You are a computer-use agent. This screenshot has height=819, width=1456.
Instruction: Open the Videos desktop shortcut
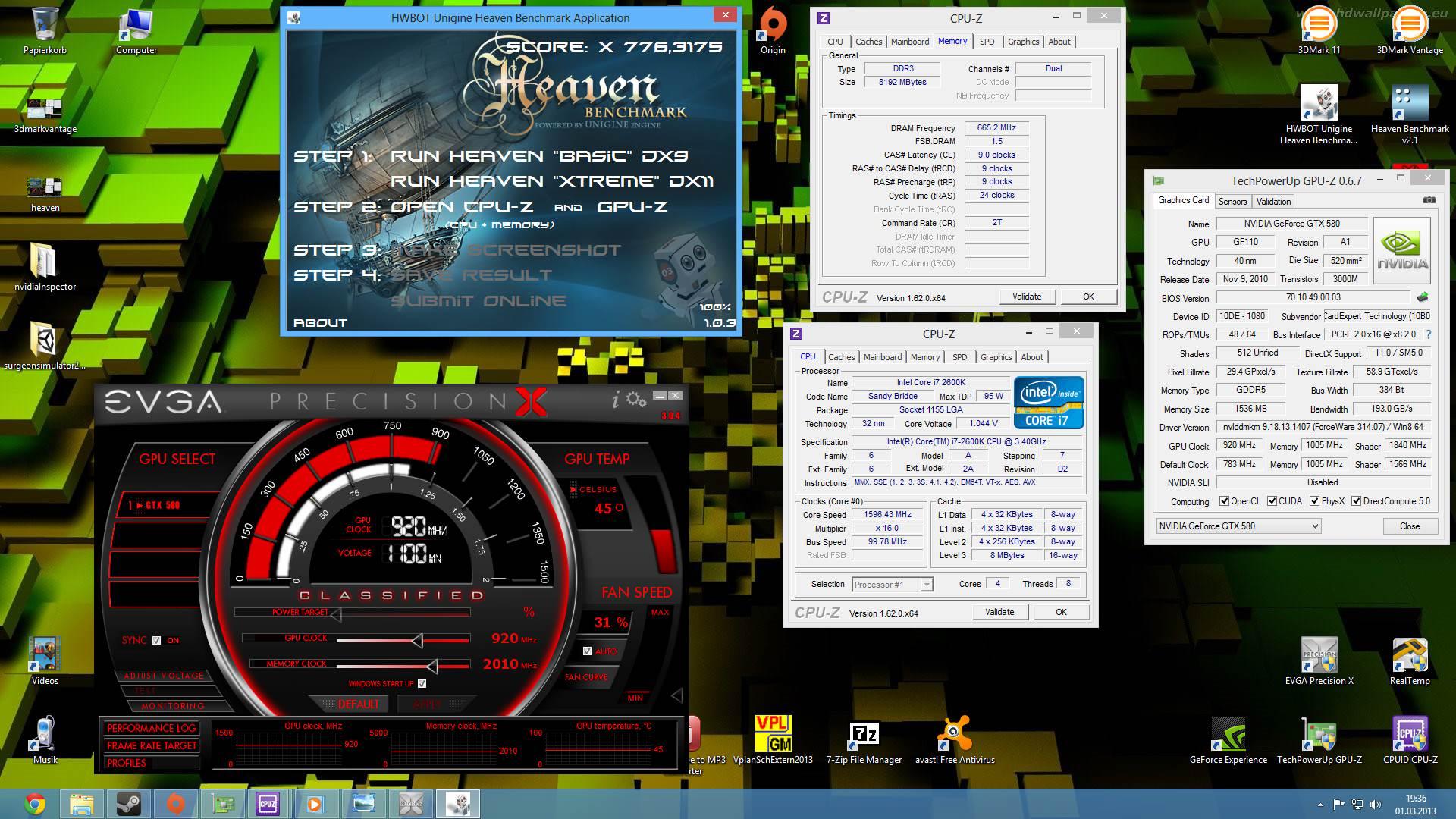(x=45, y=661)
